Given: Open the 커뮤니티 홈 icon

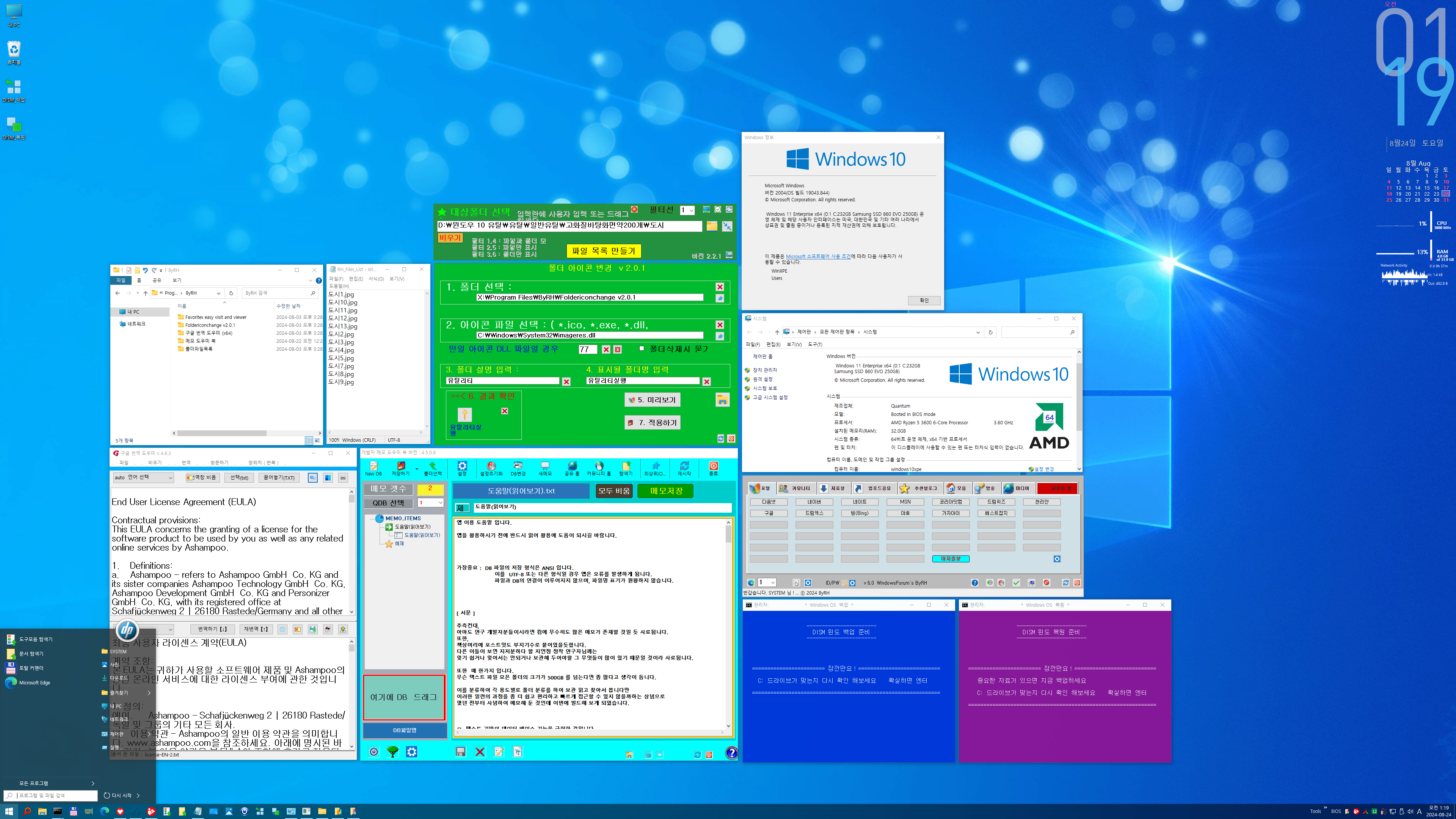Looking at the screenshot, I should [599, 469].
